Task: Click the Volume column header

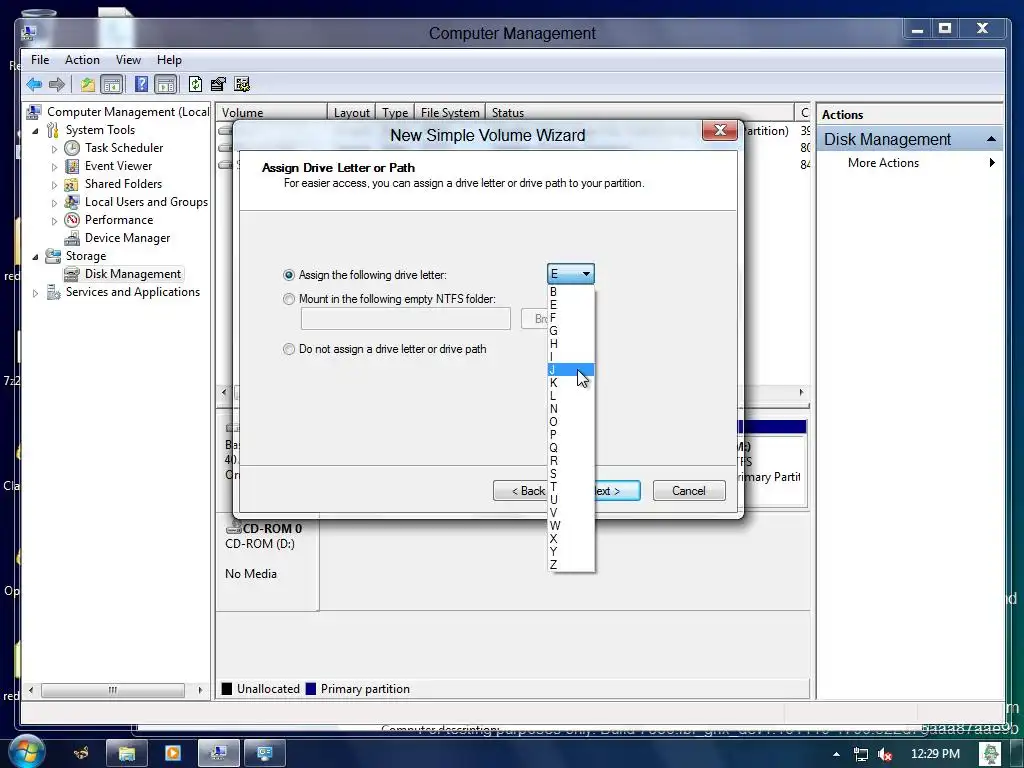Action: [x=271, y=112]
